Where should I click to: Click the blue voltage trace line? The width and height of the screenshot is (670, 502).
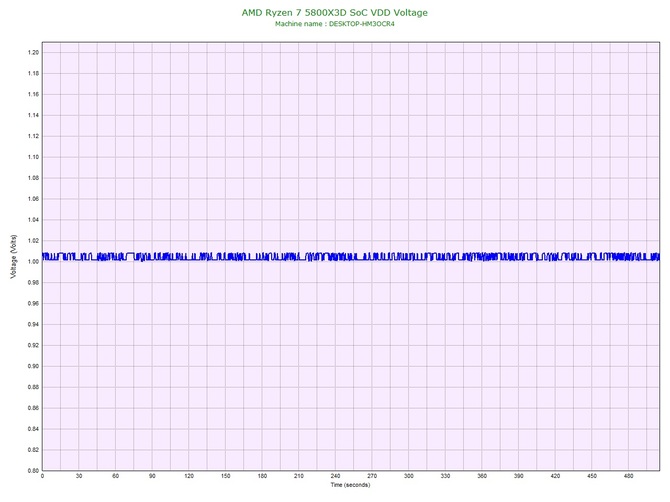point(350,257)
